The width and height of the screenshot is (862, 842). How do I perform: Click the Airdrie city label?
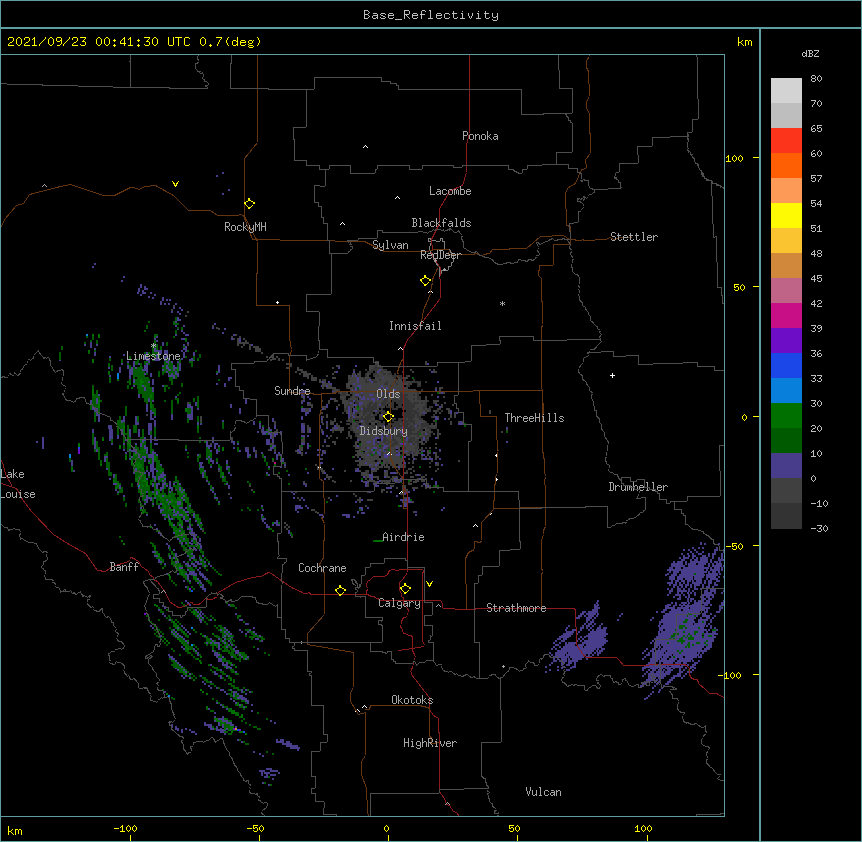tap(403, 537)
